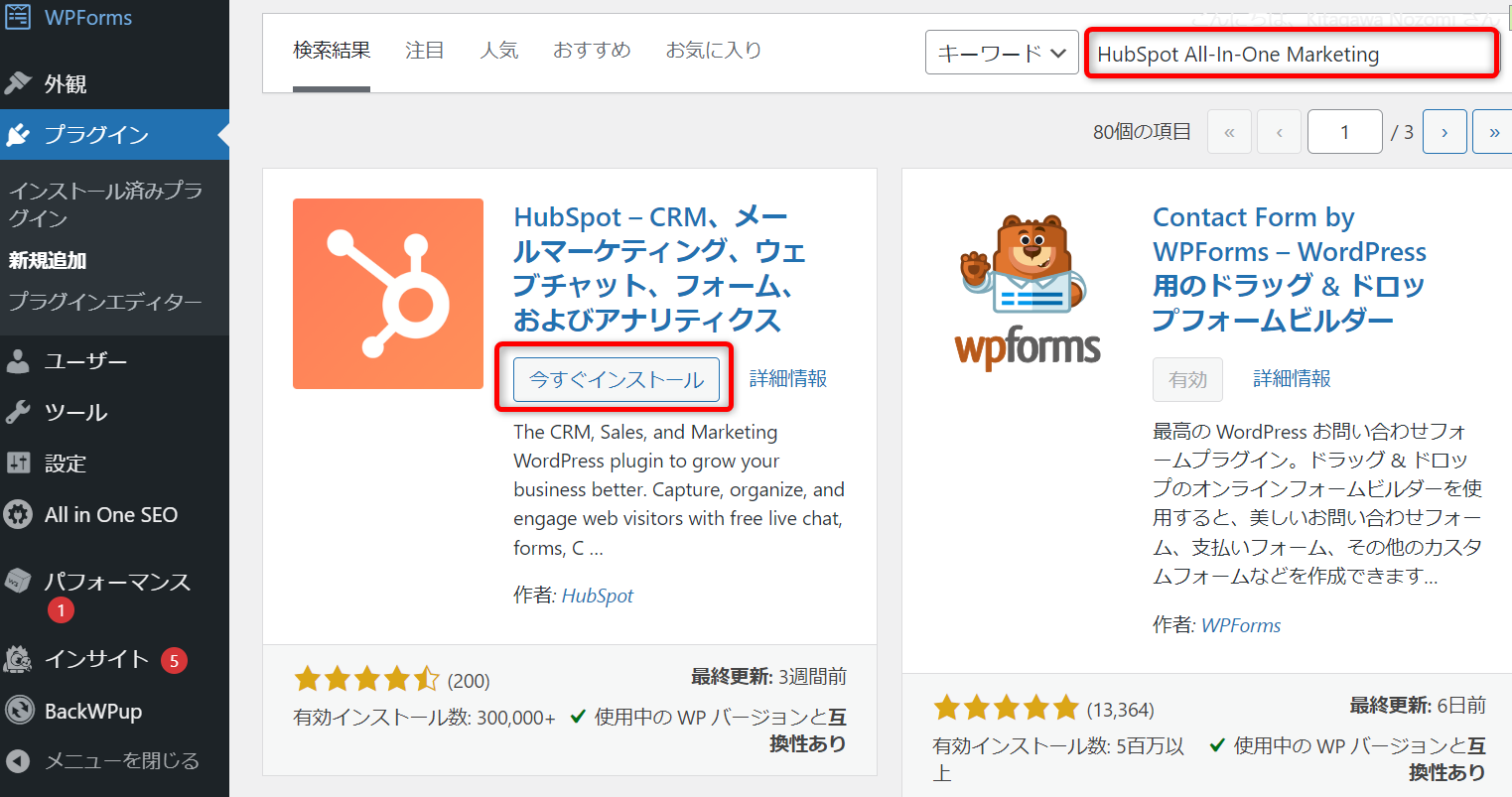Image resolution: width=1512 pixels, height=797 pixels.
Task: Focus the plugin search field
Action: 1291,54
